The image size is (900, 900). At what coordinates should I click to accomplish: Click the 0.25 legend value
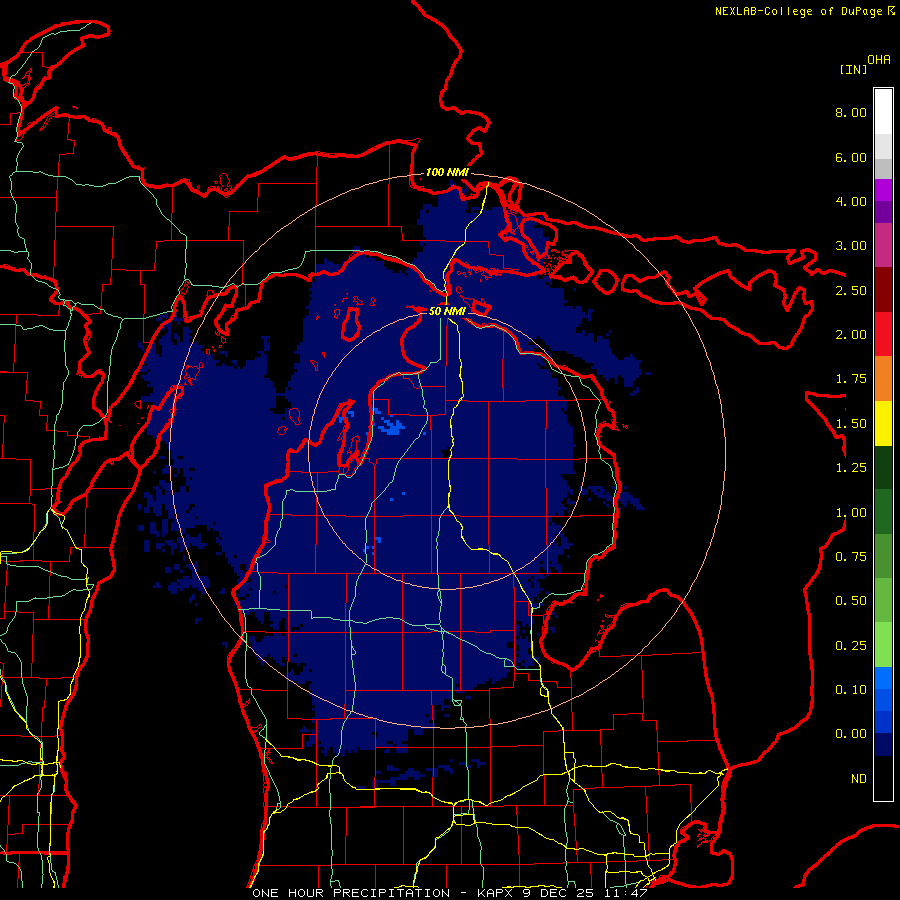[x=851, y=646]
